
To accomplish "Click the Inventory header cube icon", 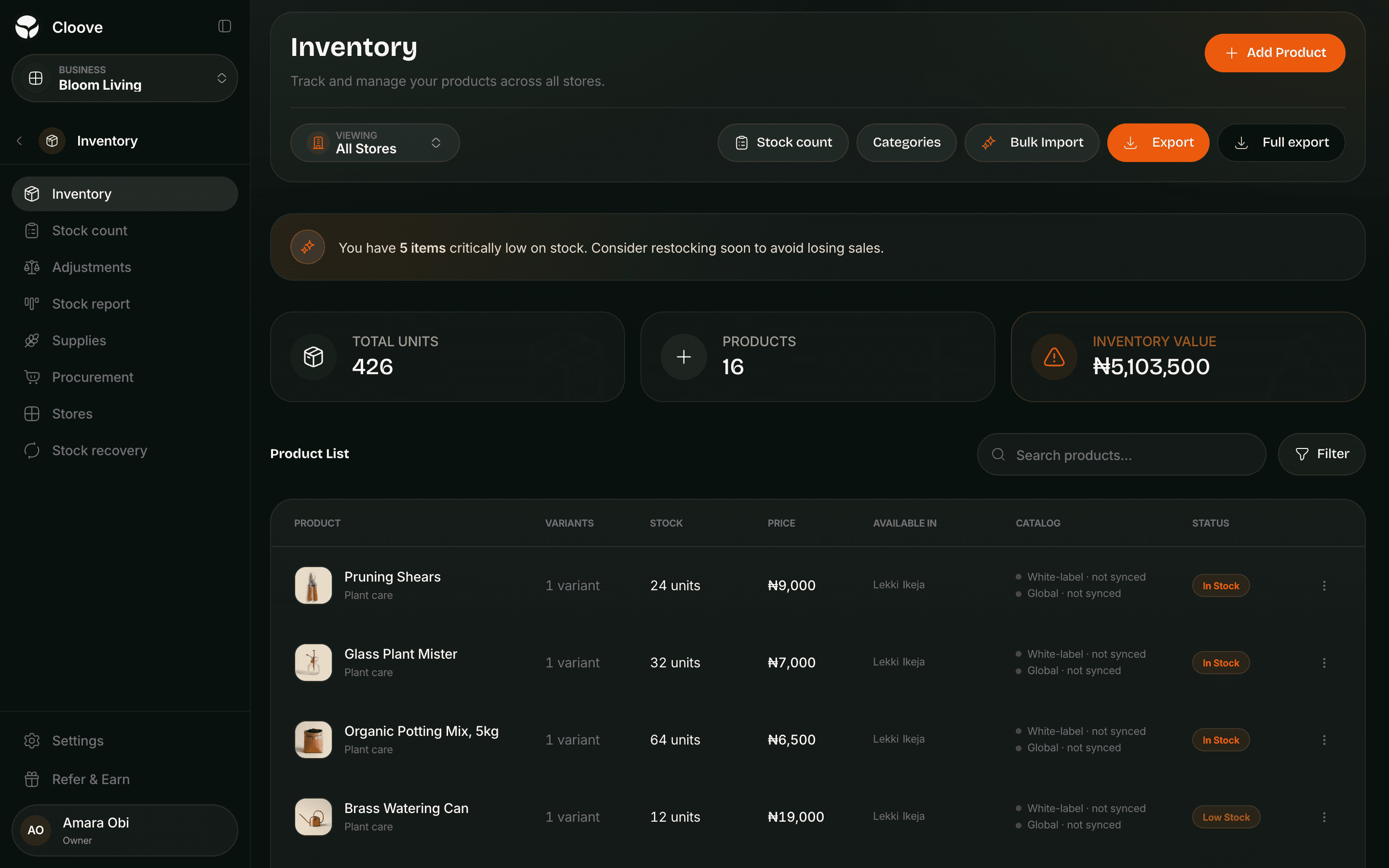I will [52, 141].
